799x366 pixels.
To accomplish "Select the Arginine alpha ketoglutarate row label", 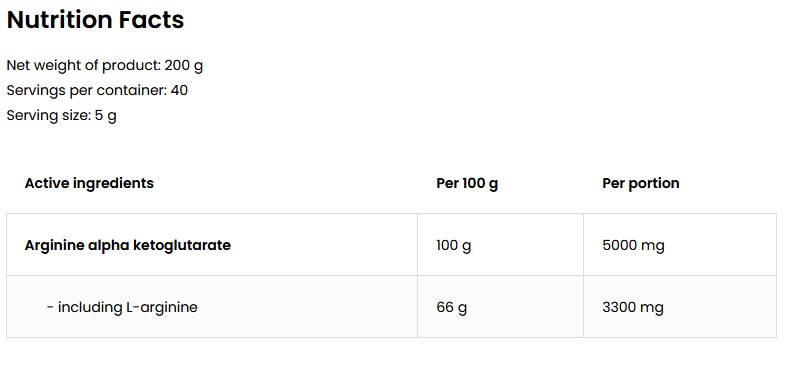I will [127, 245].
